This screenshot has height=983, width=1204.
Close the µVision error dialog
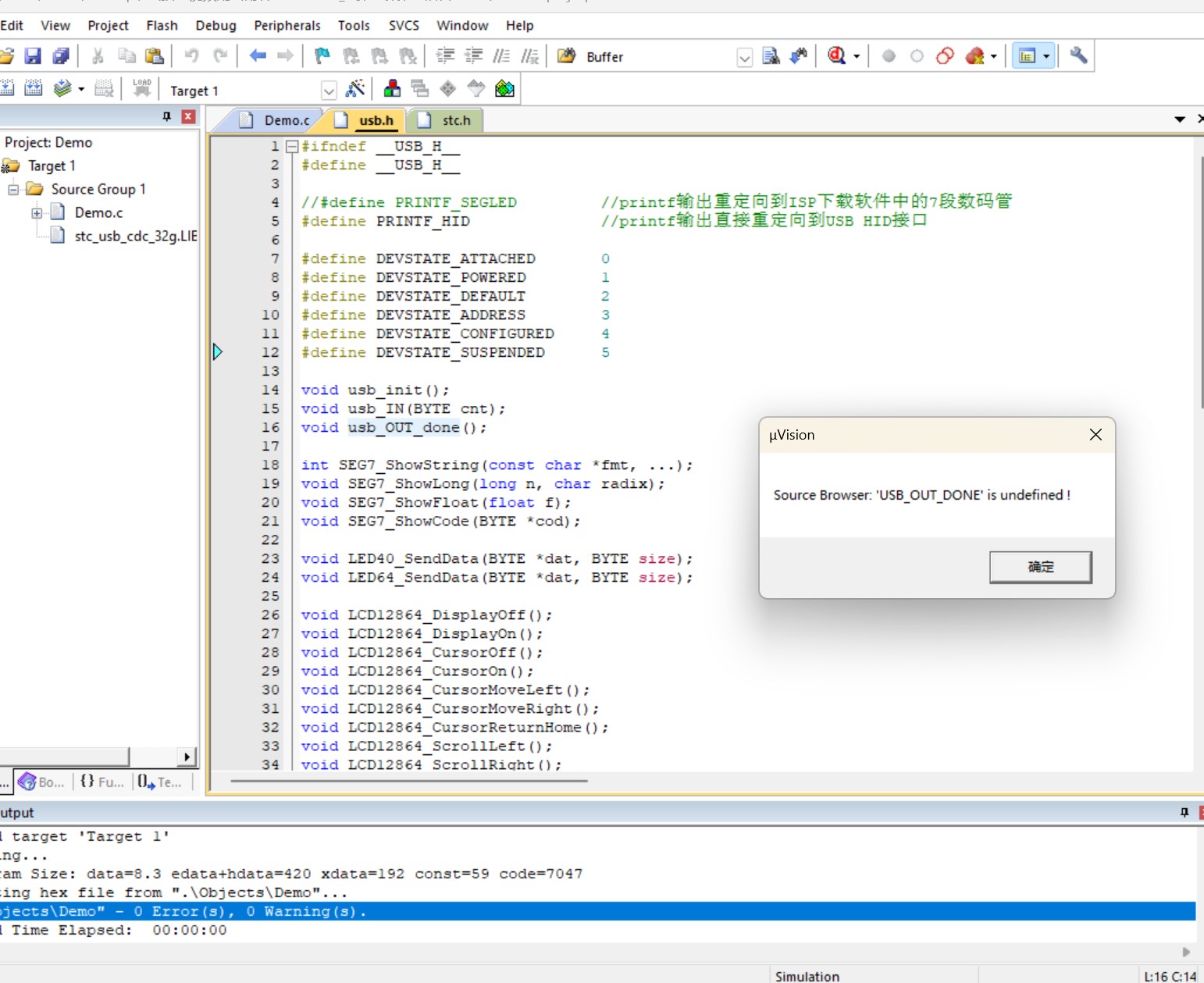pyautogui.click(x=1095, y=435)
